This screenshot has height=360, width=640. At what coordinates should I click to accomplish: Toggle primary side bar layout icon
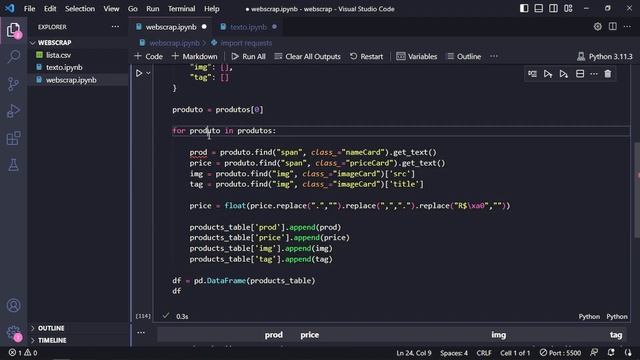[x=524, y=9]
